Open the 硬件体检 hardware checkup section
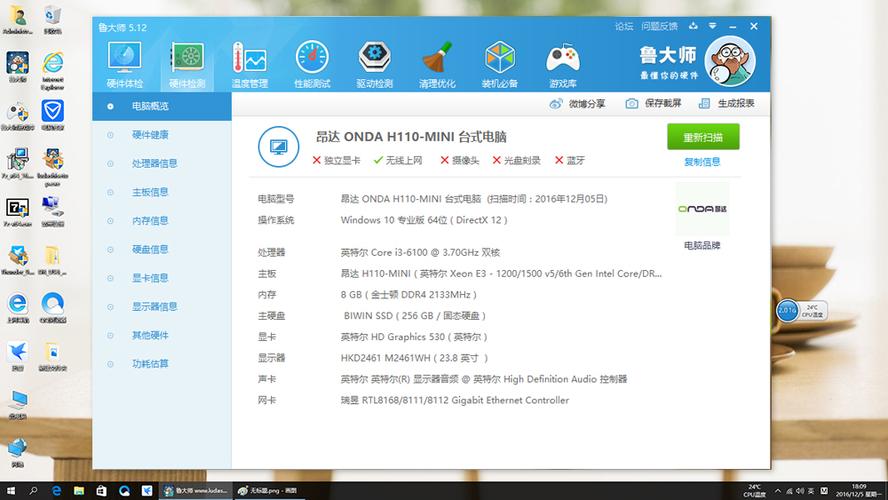888x500 pixels. pos(125,65)
